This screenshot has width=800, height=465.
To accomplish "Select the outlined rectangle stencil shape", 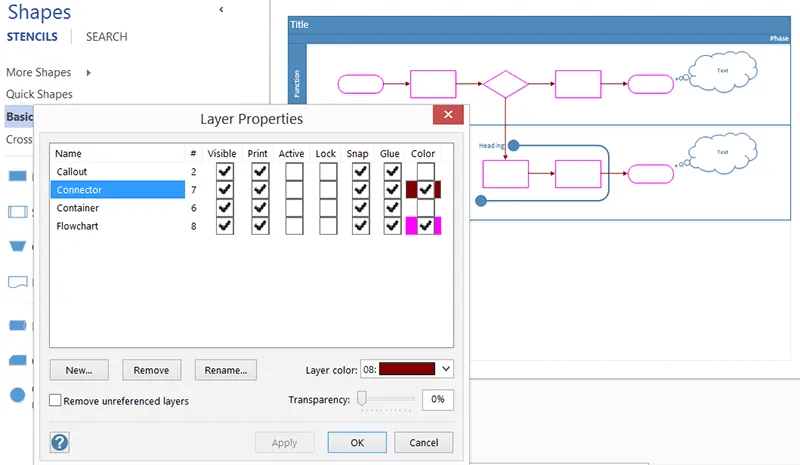I will click(x=18, y=211).
